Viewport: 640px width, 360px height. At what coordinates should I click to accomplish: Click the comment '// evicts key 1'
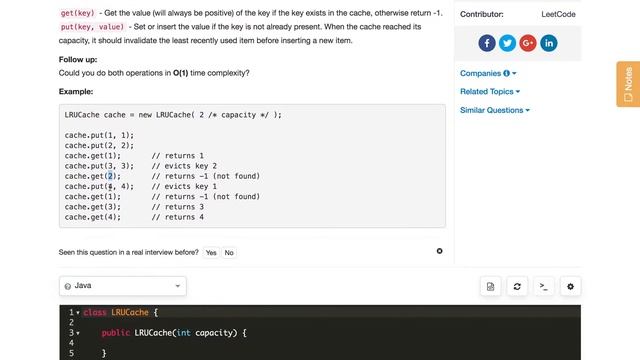pos(184,187)
